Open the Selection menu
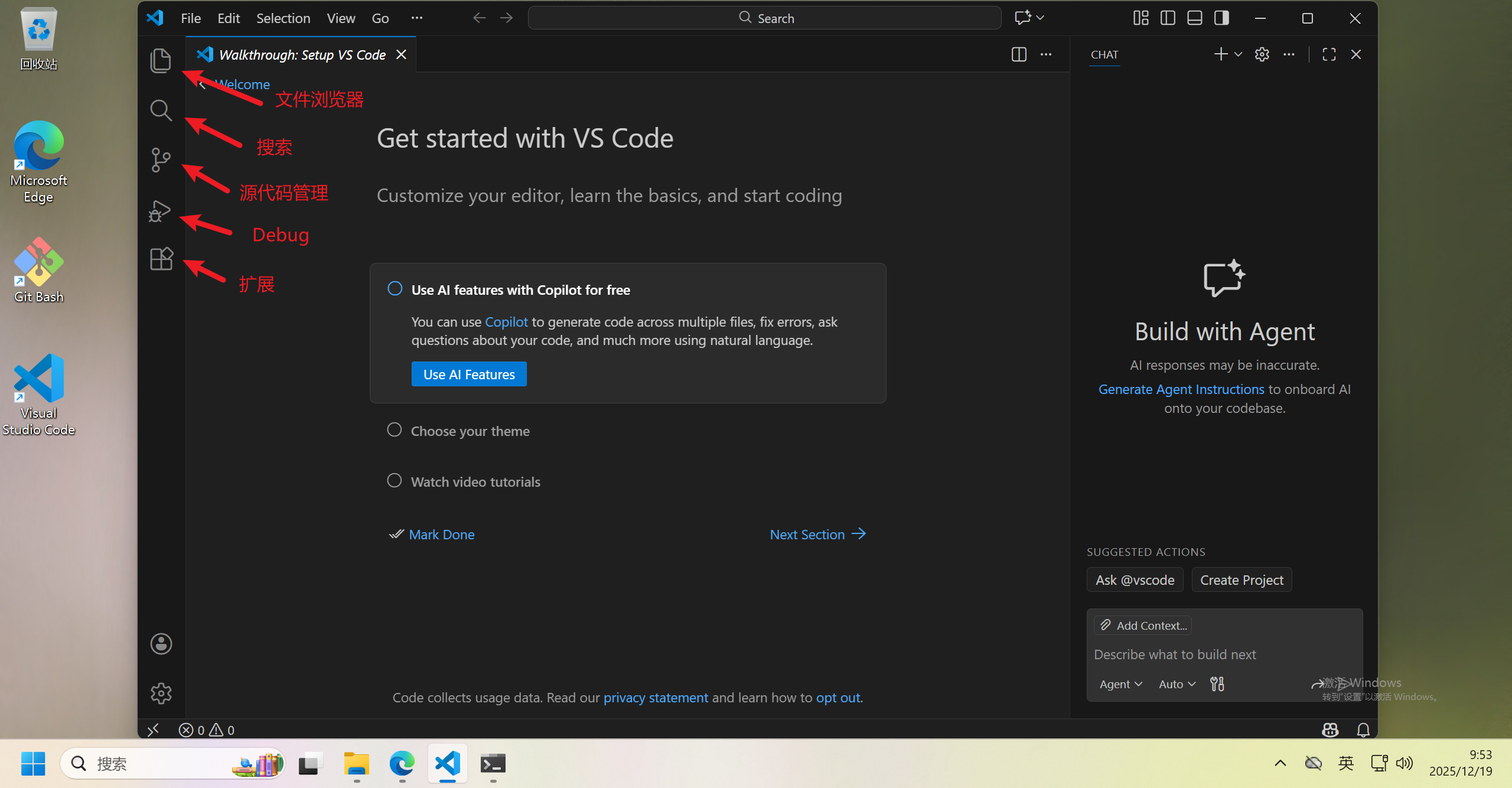The height and width of the screenshot is (788, 1512). (283, 18)
